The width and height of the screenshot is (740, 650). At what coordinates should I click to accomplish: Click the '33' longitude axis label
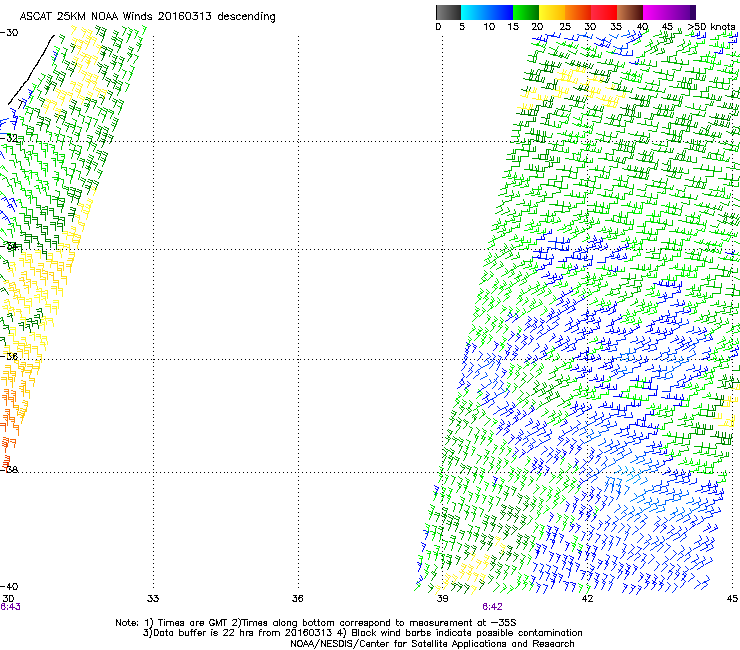153,599
